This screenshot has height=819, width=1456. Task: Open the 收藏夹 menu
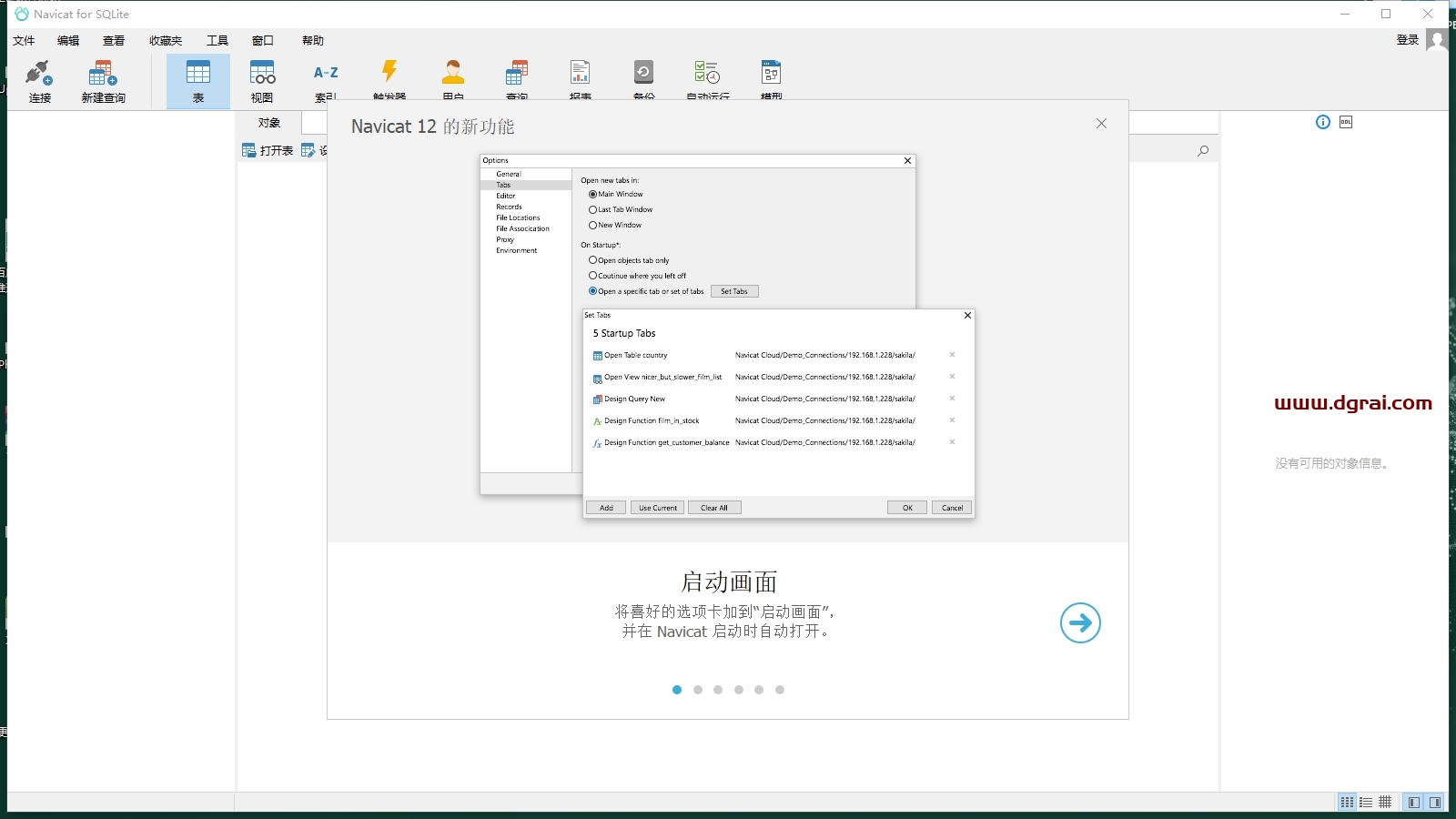pos(166,40)
